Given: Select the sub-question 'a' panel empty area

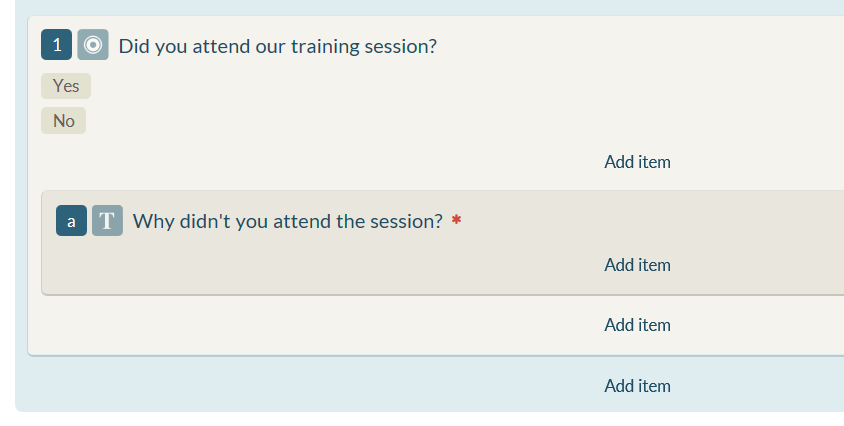Looking at the screenshot, I should point(323,265).
